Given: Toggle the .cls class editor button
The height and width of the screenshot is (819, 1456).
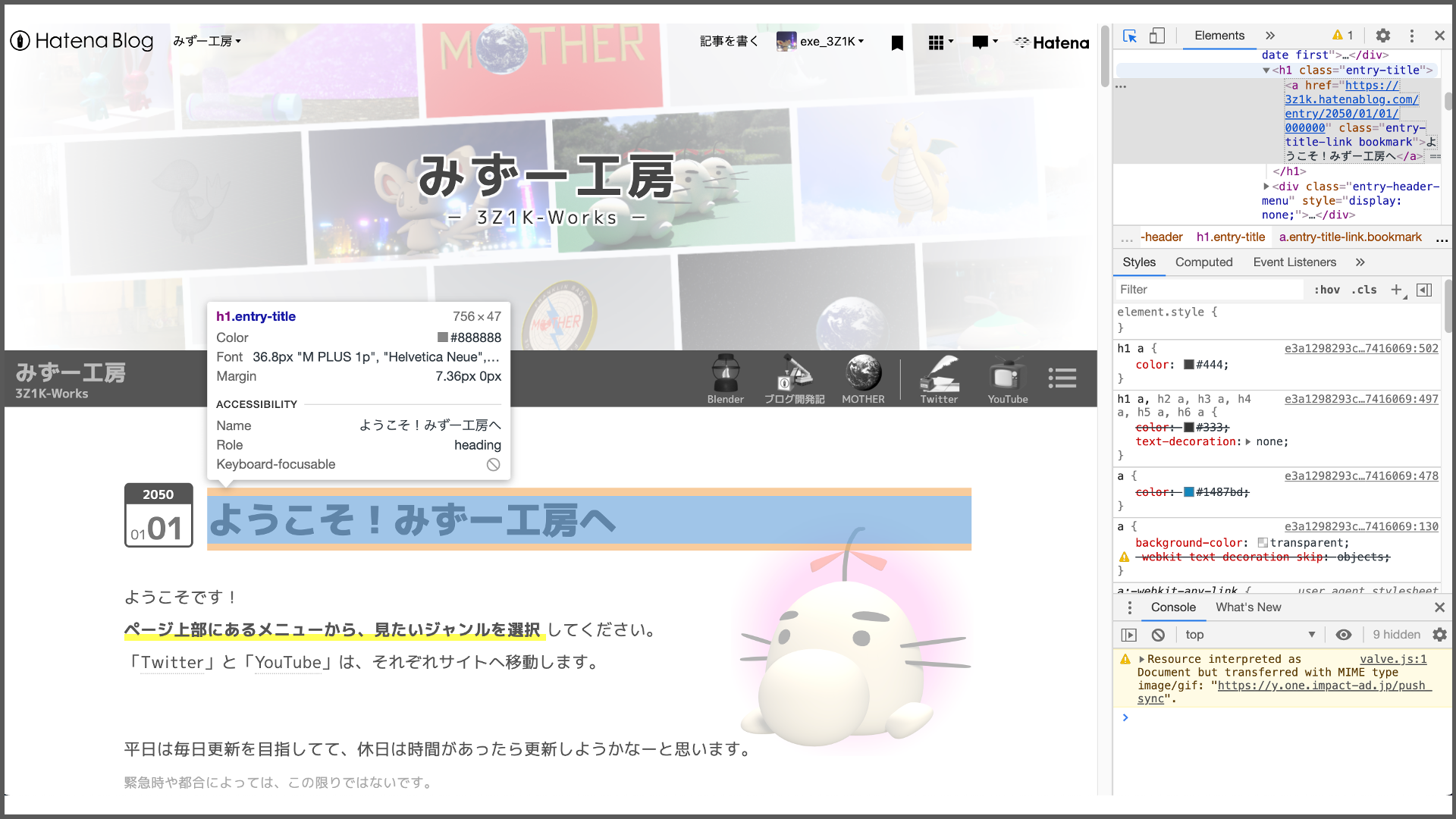Looking at the screenshot, I should coord(1363,290).
